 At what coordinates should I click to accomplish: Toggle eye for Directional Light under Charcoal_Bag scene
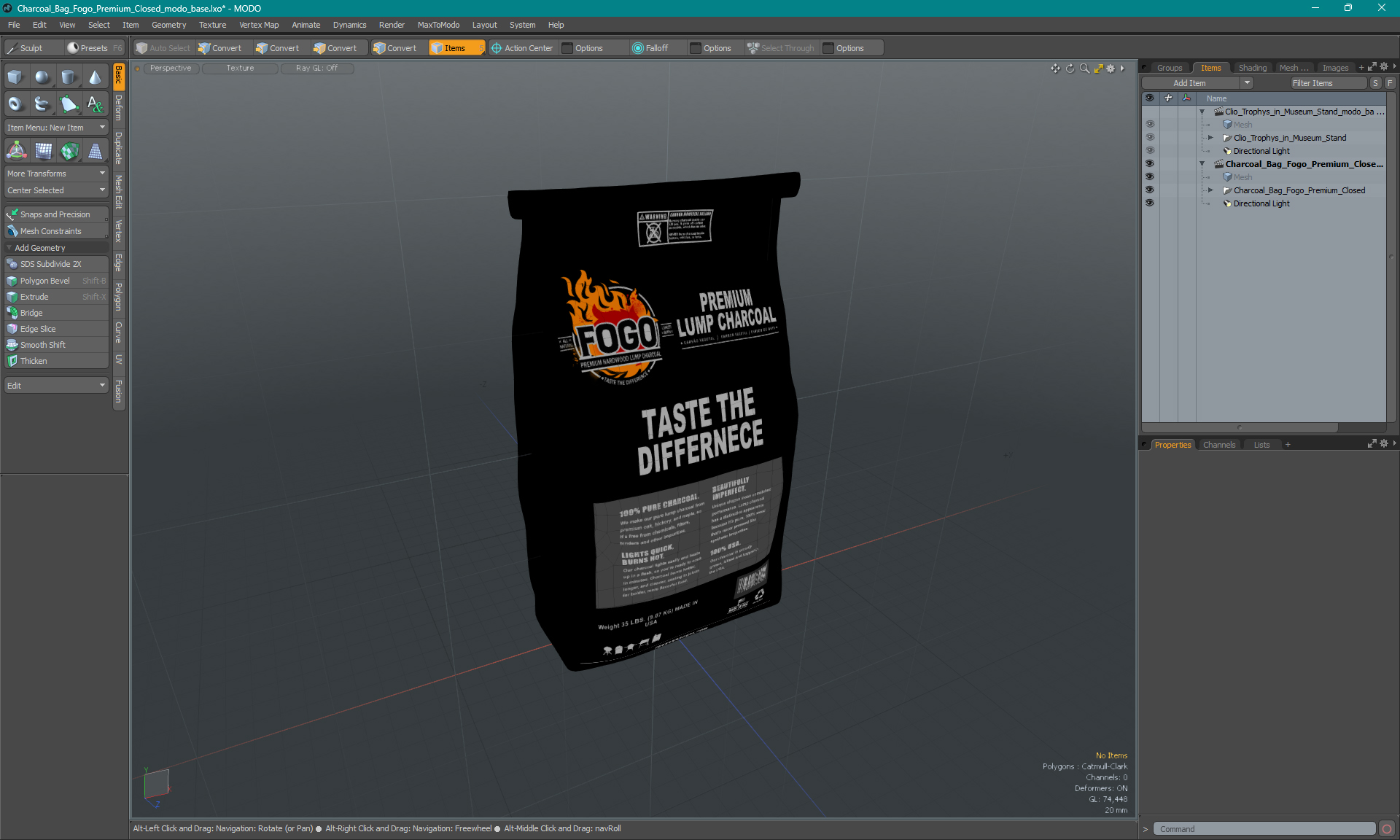[1149, 203]
